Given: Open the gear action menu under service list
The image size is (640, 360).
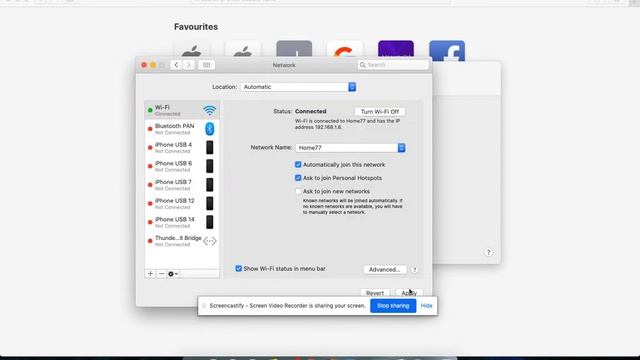Looking at the screenshot, I should coord(173,274).
